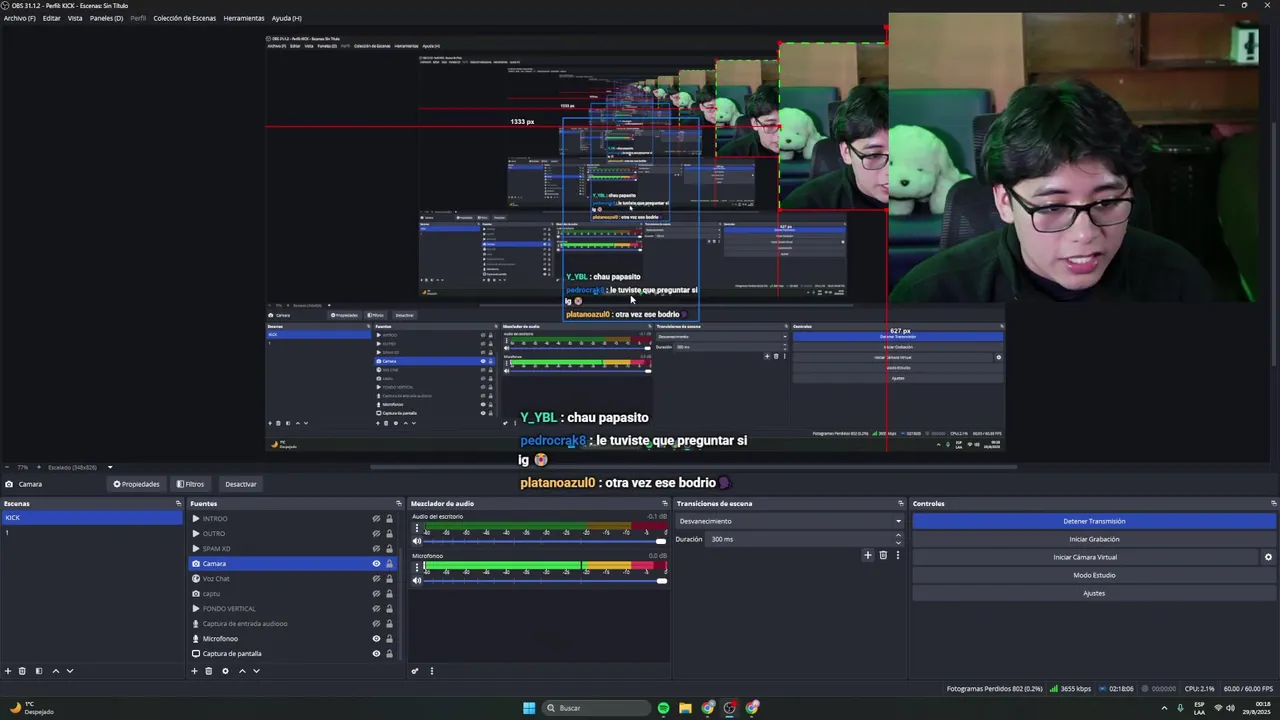Add a source with plus icon in Fuentes

pos(194,671)
